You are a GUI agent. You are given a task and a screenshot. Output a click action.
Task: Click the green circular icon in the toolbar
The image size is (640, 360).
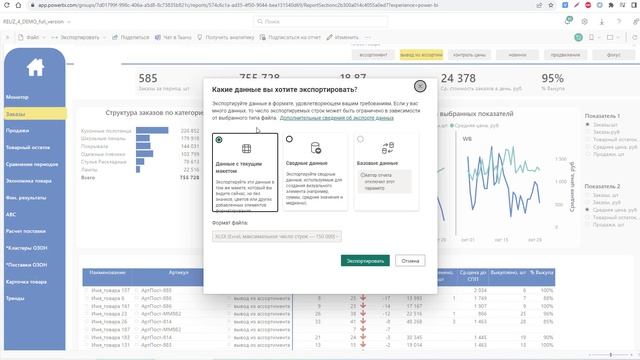coord(578,37)
